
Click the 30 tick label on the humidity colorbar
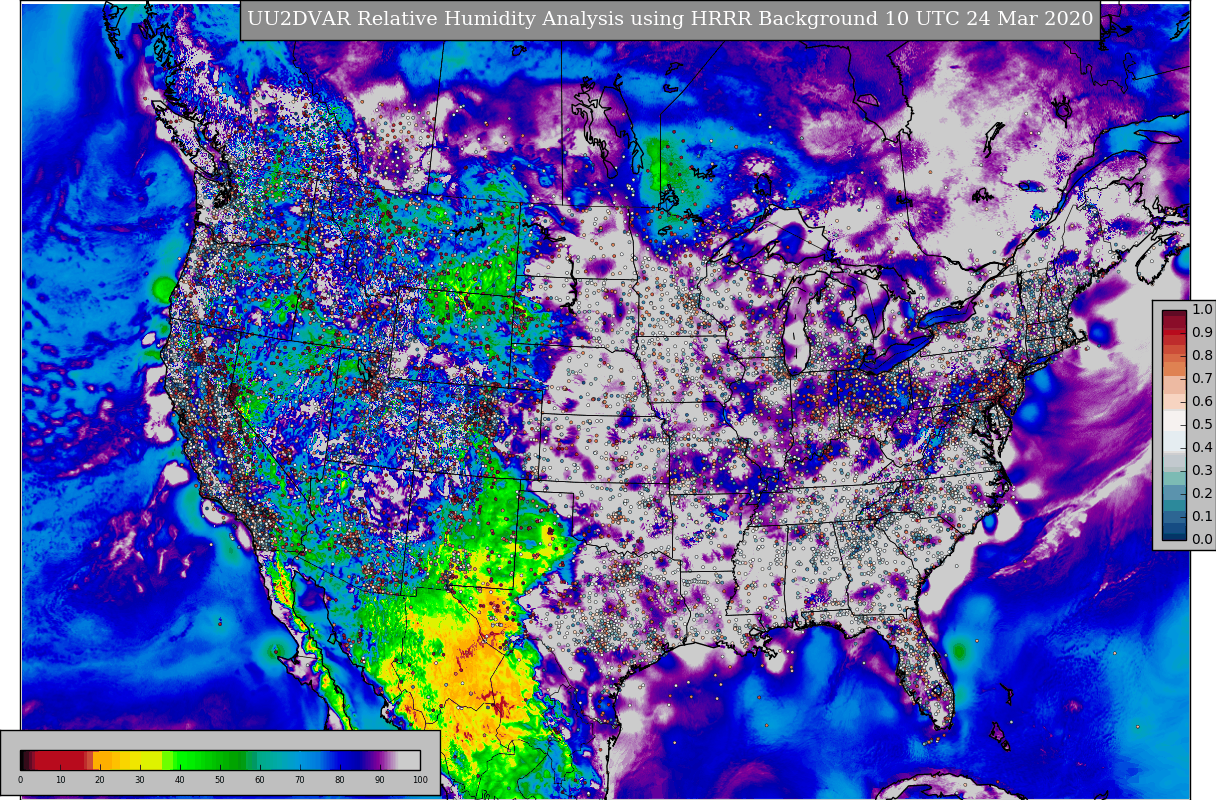click(139, 780)
